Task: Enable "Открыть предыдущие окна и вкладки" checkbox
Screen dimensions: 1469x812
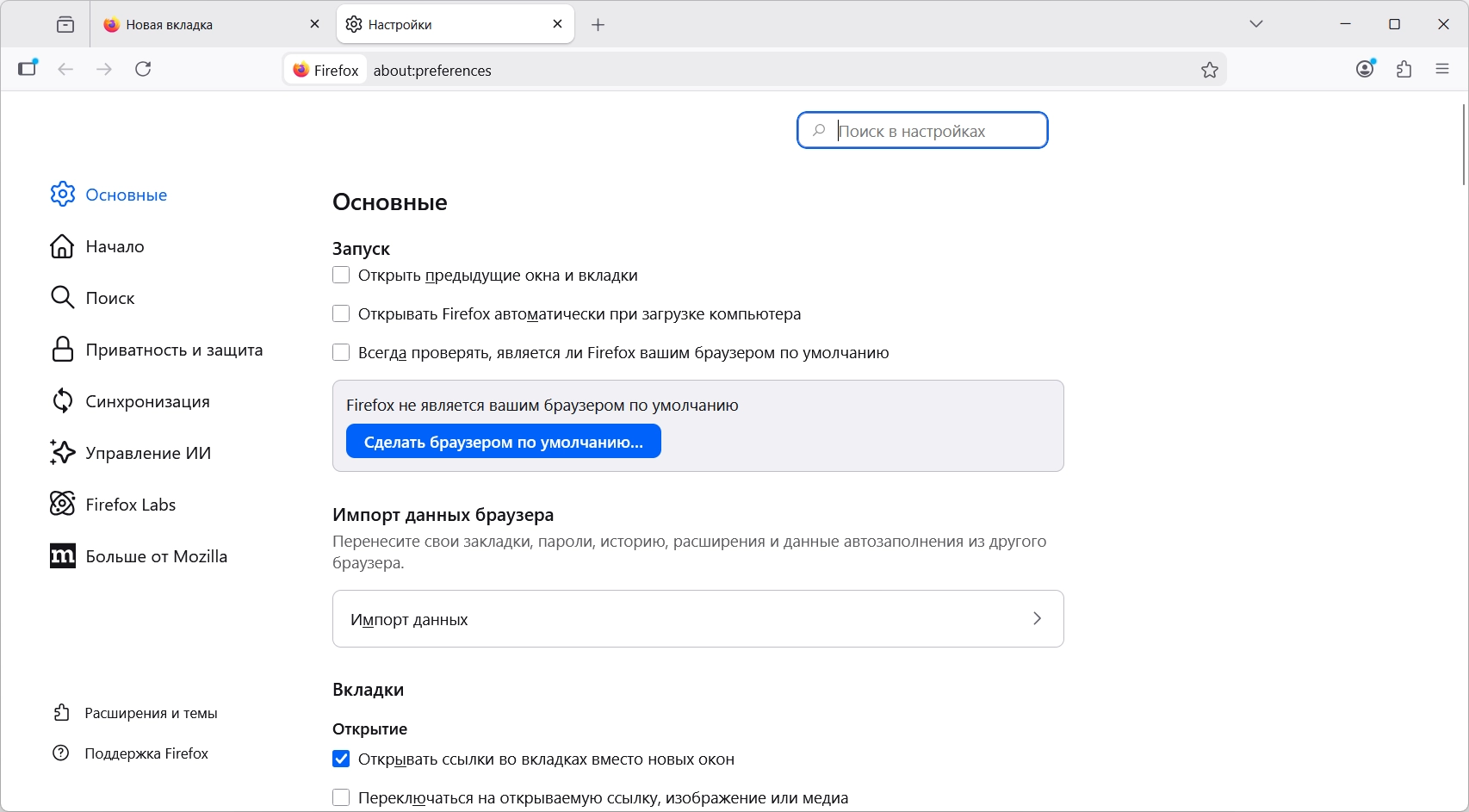Action: [x=341, y=276]
